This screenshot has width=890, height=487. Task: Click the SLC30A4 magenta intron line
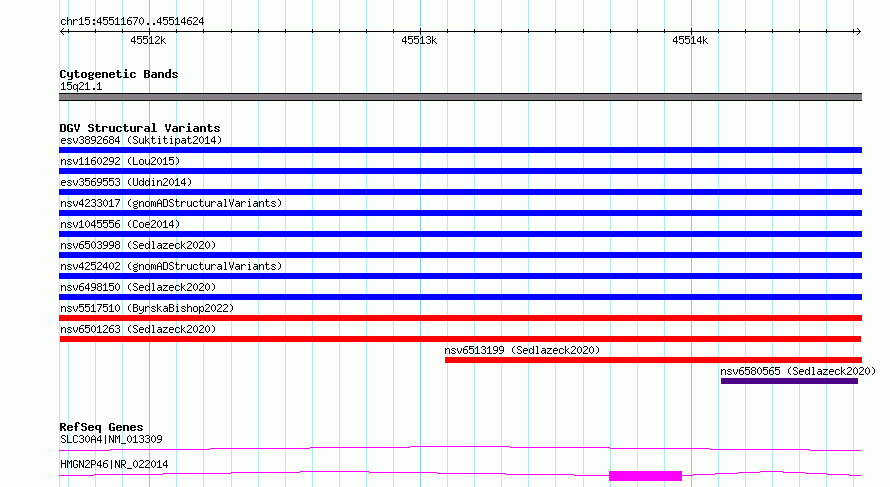click(460, 448)
